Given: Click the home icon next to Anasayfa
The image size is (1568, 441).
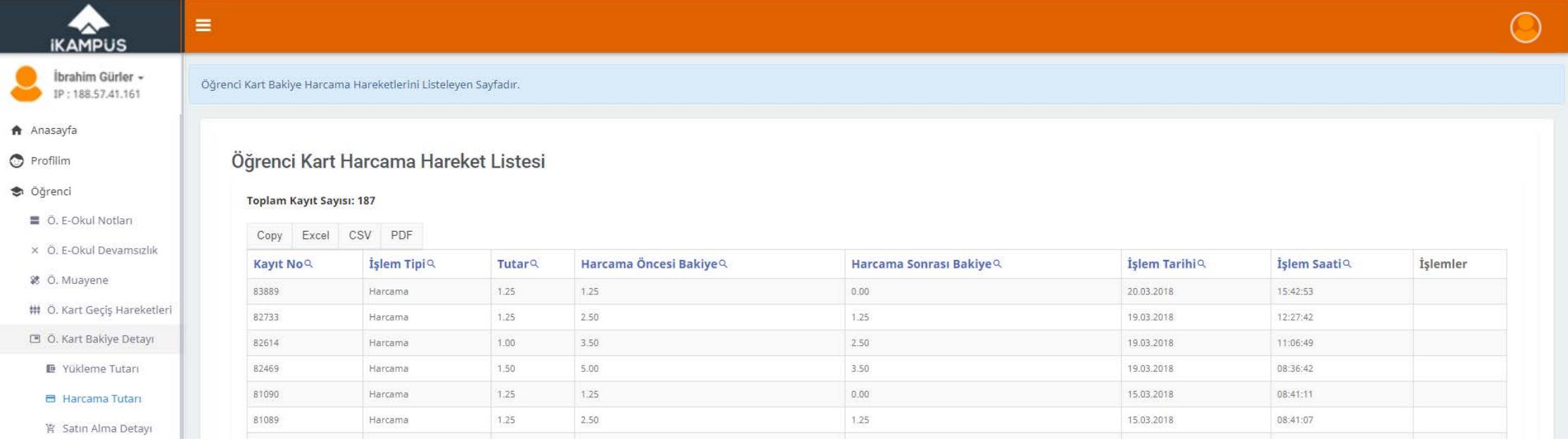Looking at the screenshot, I should (x=15, y=130).
